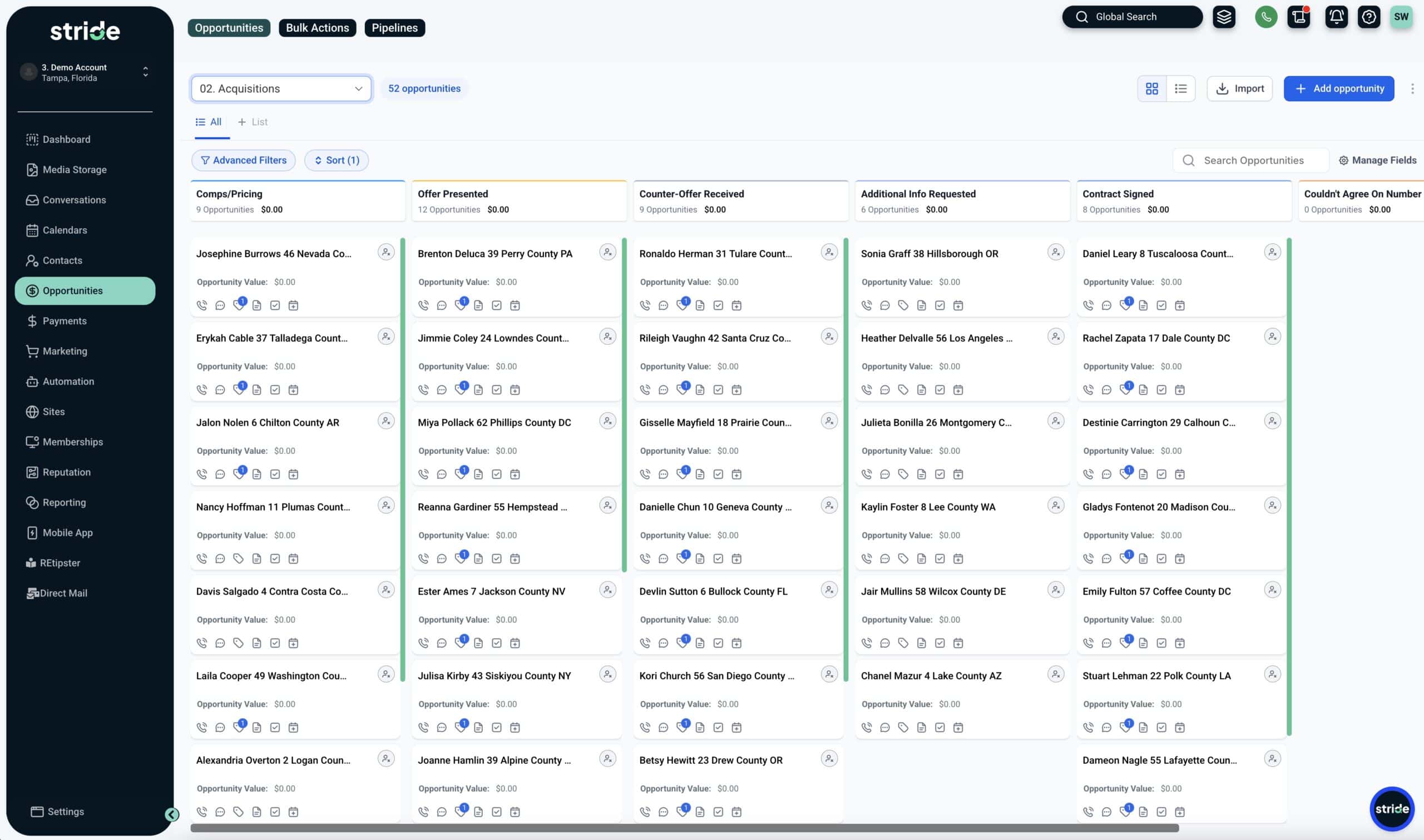Open Stuart Lehman 22 Polk County LA card
The image size is (1424, 840).
pos(1181,699)
